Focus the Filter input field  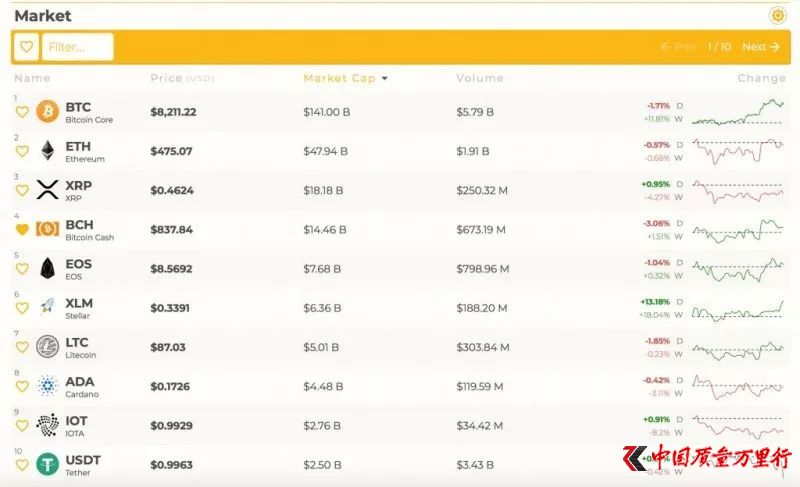pos(78,47)
